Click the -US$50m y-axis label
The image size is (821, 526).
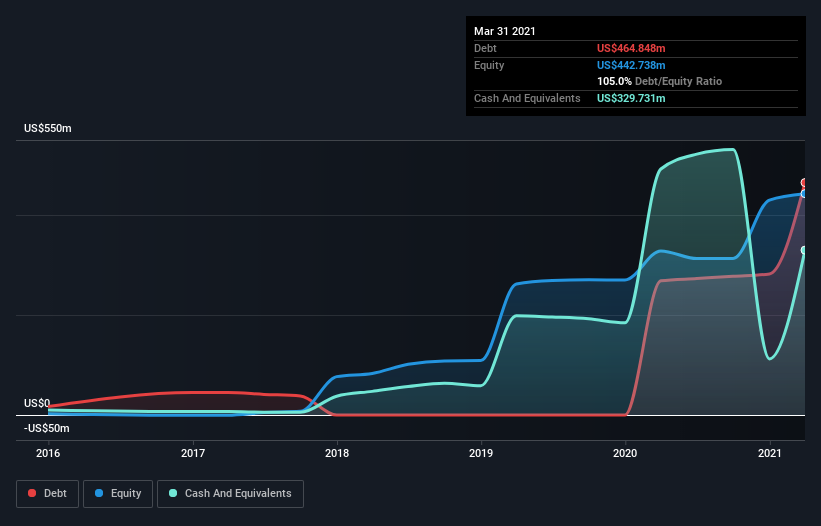coord(47,428)
